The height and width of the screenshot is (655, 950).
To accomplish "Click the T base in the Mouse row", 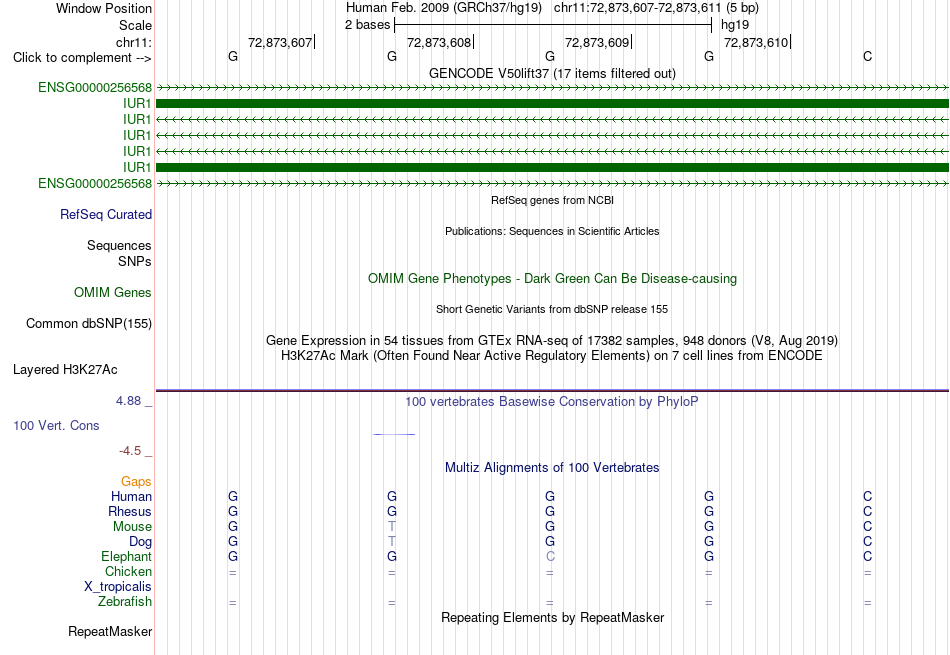I will coord(392,527).
